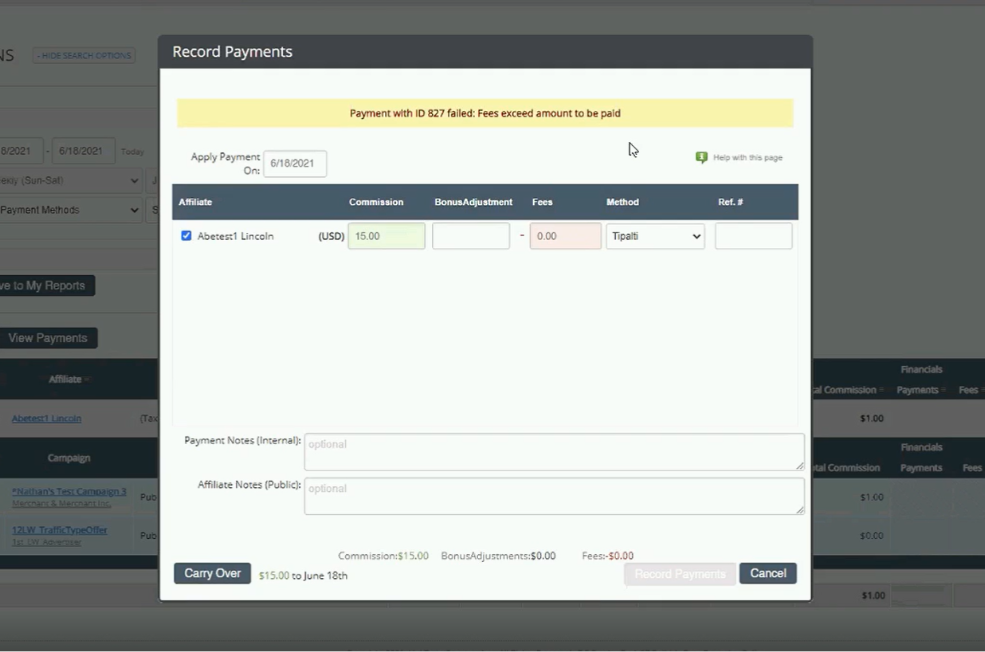Click Cancel to close the dialog

(x=767, y=573)
